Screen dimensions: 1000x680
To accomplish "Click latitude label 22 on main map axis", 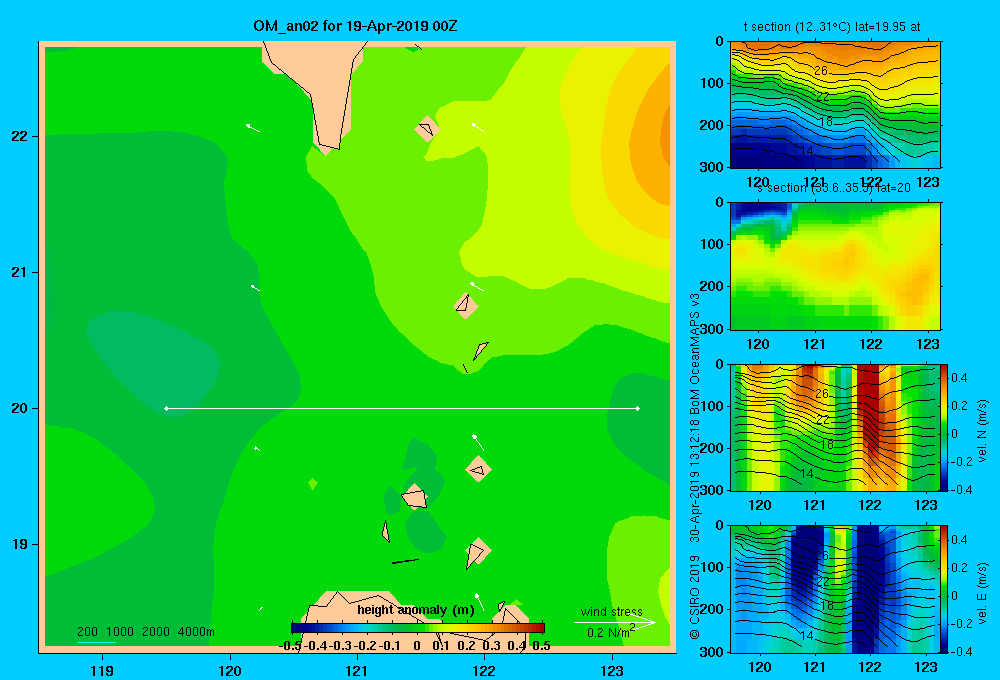I will pos(20,136).
